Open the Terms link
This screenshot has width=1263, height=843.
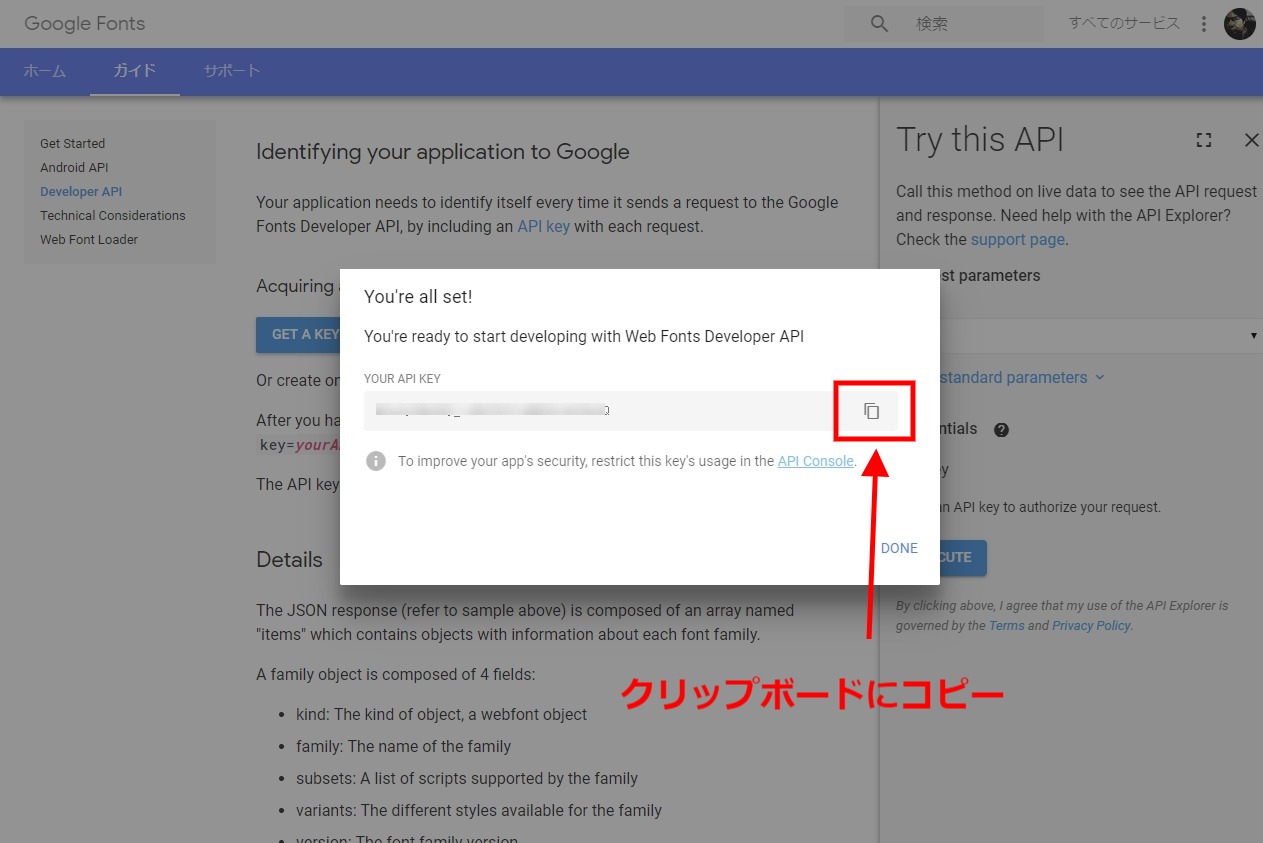pos(1007,625)
